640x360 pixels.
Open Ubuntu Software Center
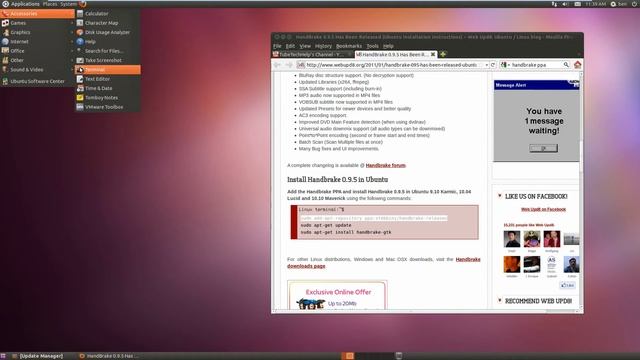tap(37, 81)
